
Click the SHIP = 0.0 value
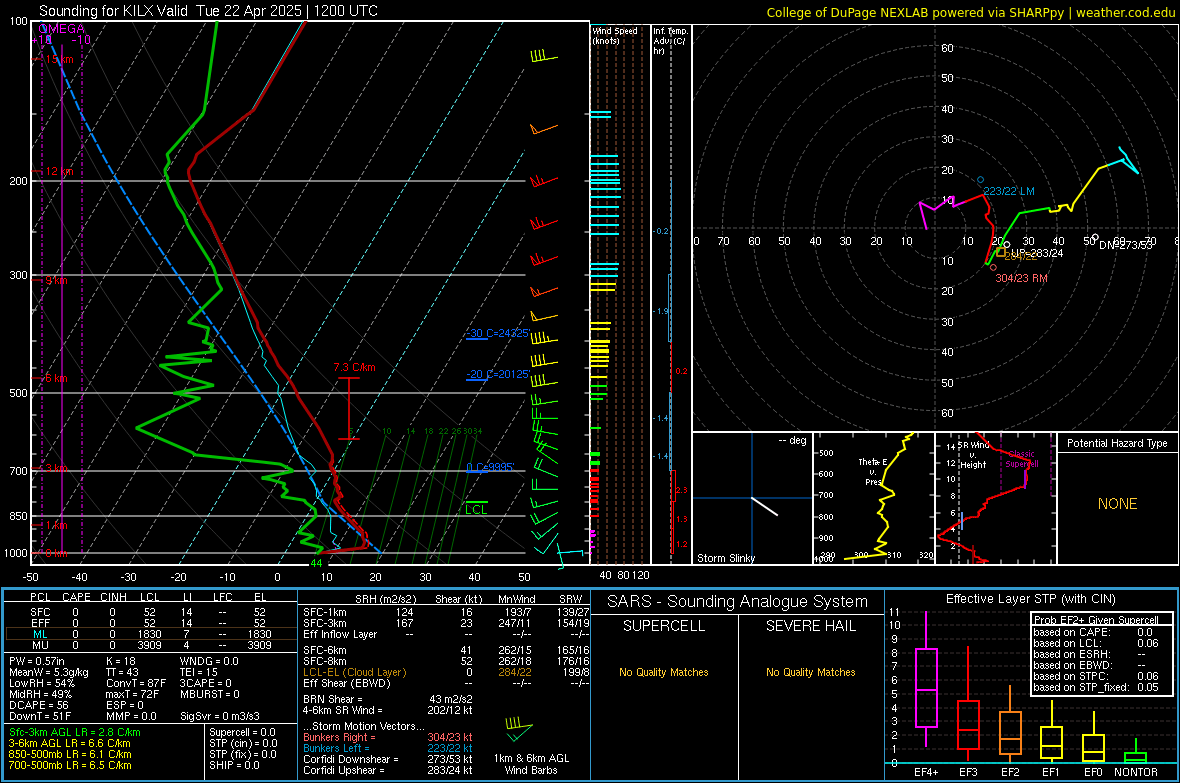pyautogui.click(x=234, y=765)
